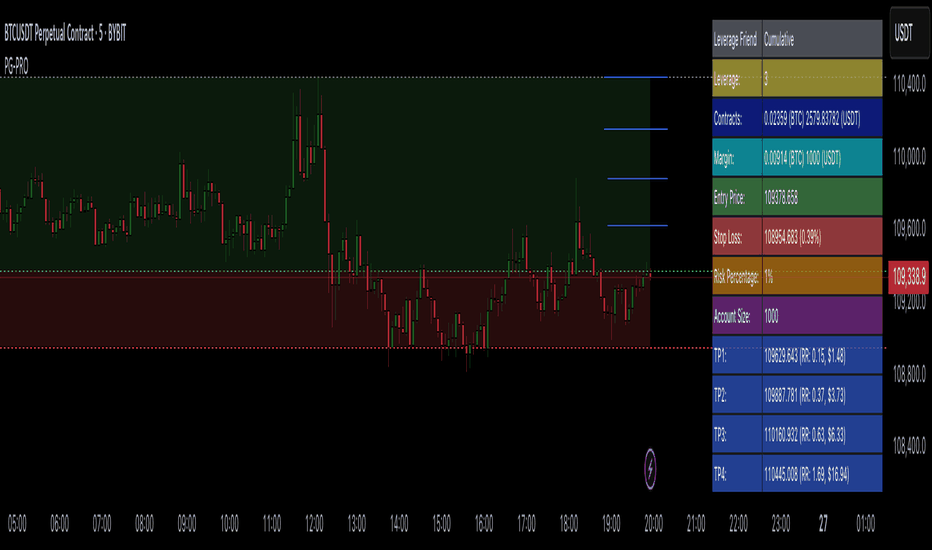Click the 05:00 time axis label
This screenshot has width=932, height=550.
[x=17, y=524]
